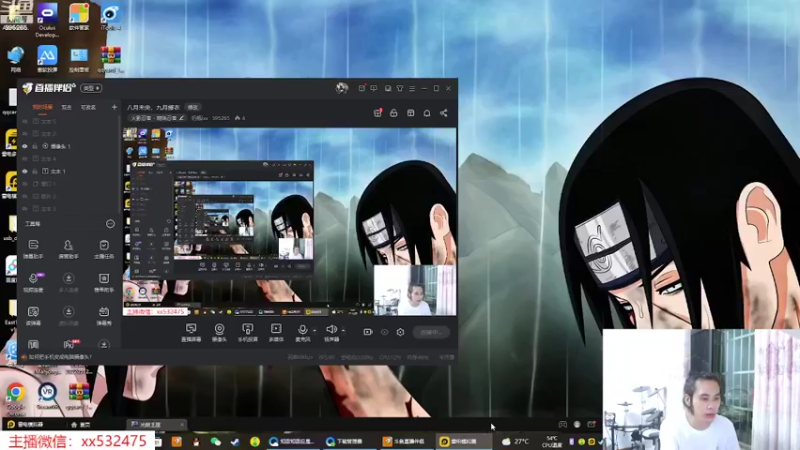Select webcam thumbnail in the preview
This screenshot has height=450, width=800.
[x=415, y=290]
